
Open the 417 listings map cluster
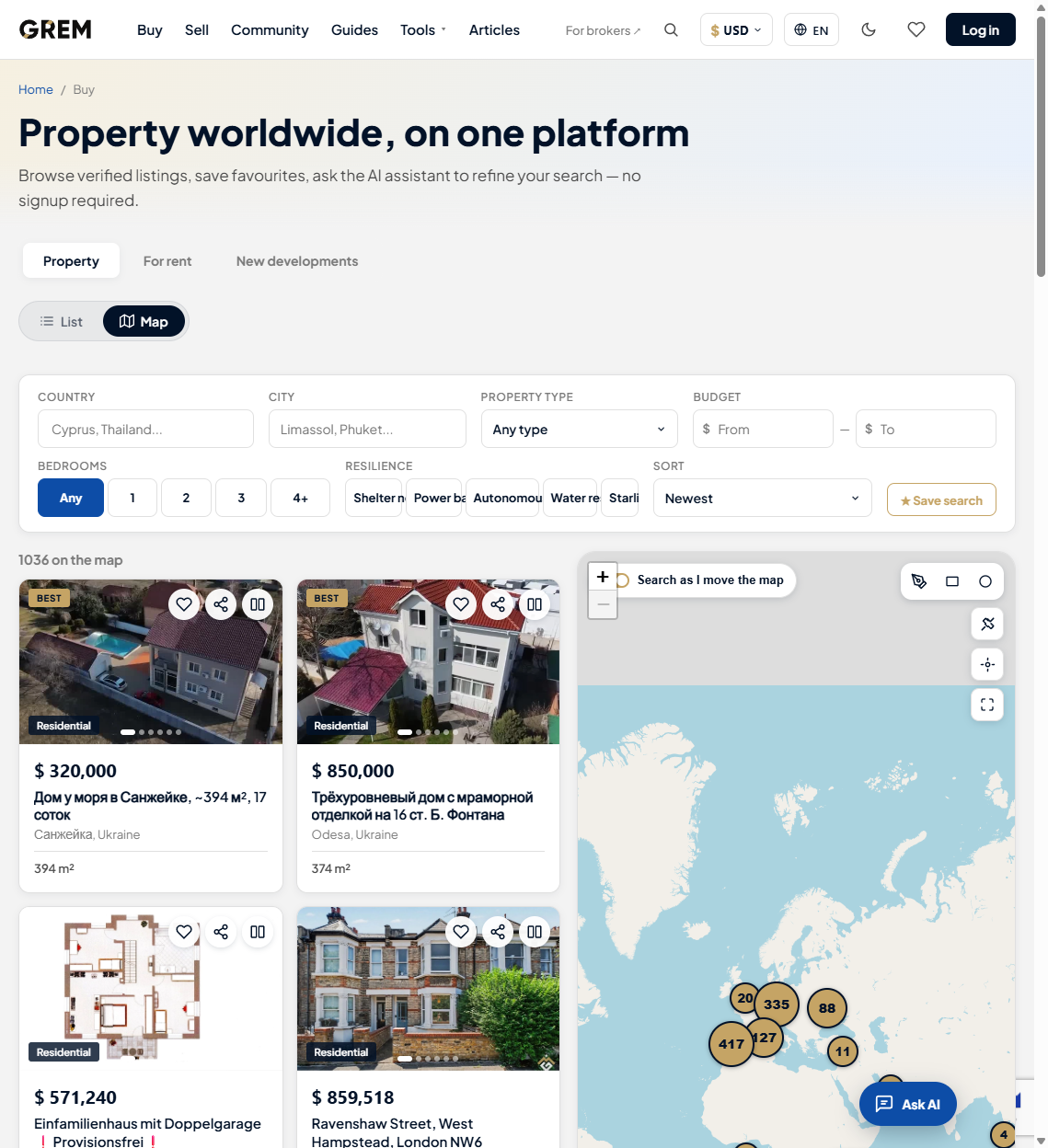coord(731,1044)
